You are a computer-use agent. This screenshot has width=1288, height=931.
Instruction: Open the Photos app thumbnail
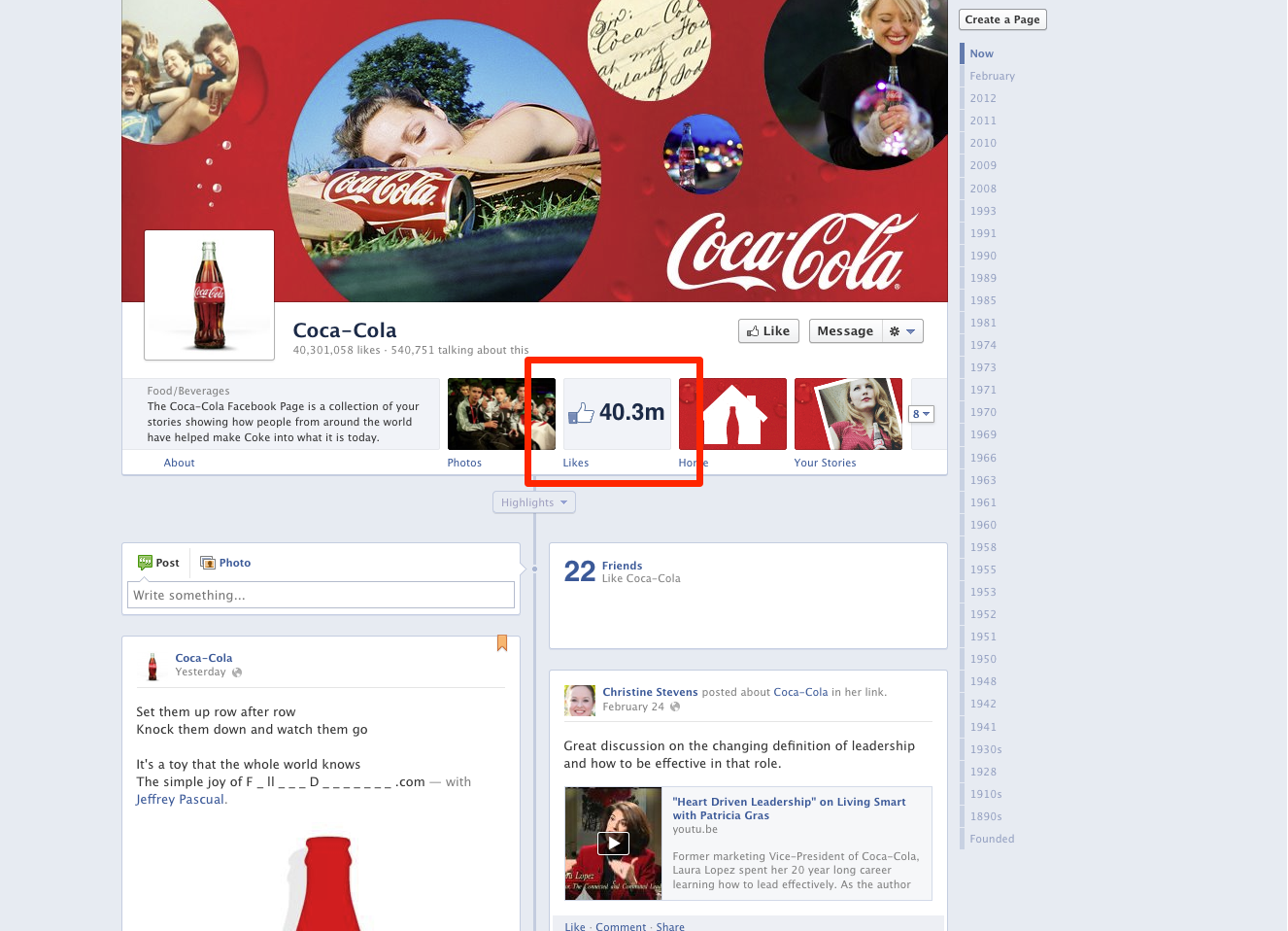coord(501,414)
